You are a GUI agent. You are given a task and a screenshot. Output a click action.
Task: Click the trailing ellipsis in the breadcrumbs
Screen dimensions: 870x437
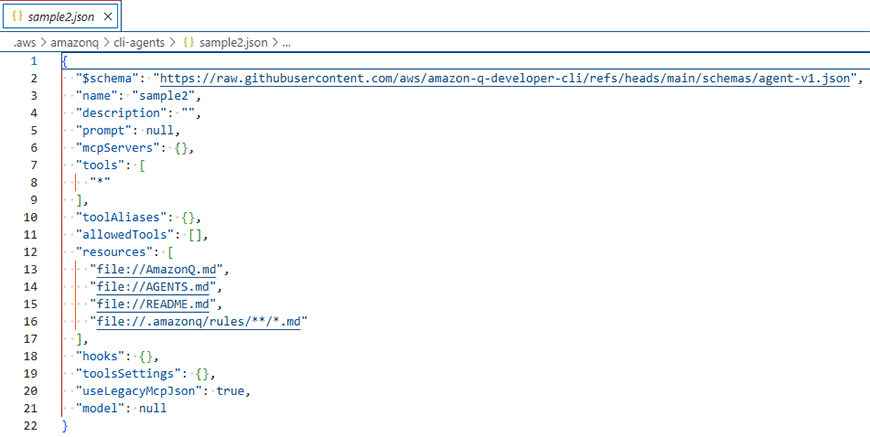click(287, 44)
